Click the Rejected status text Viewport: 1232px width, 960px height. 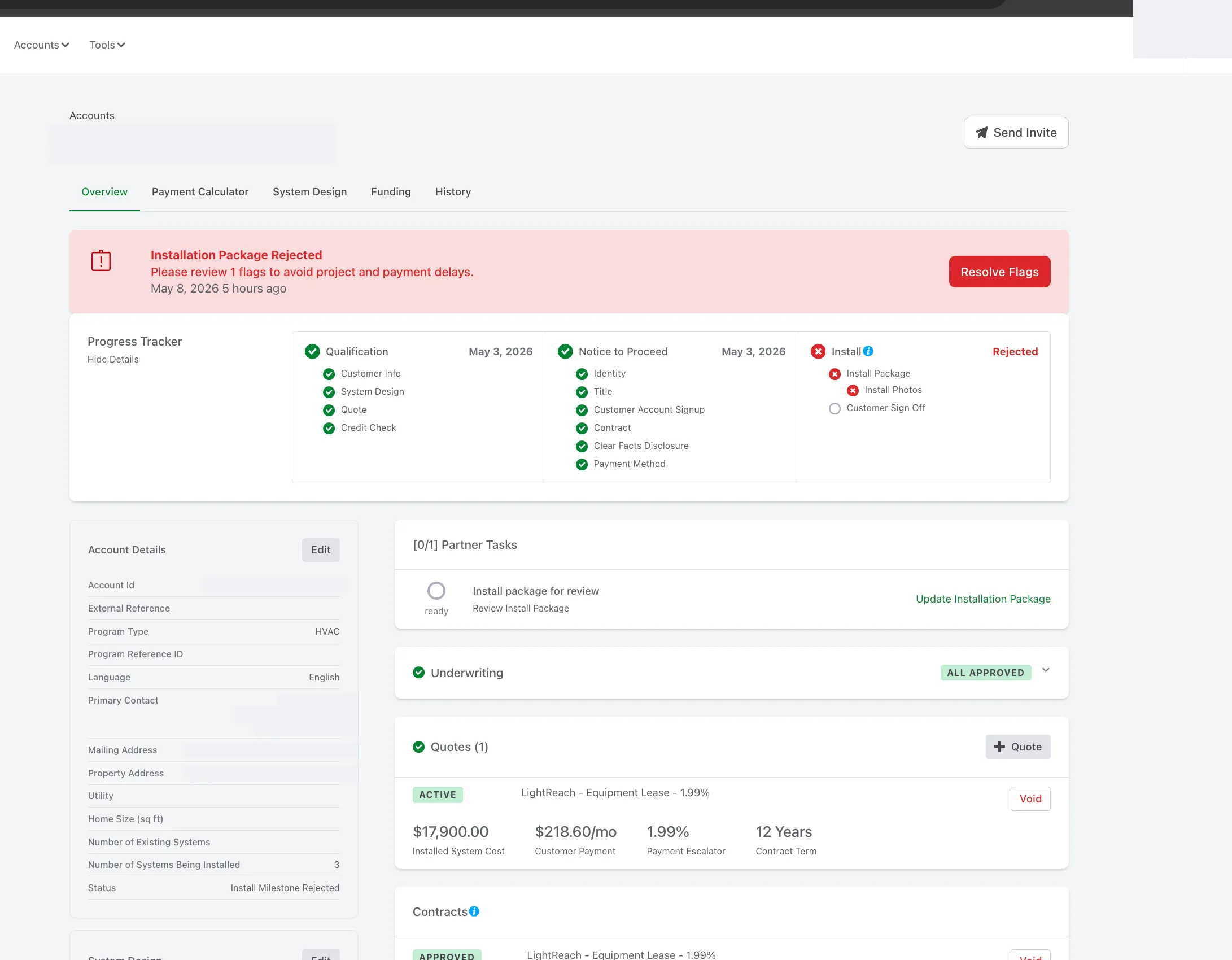(x=1015, y=351)
